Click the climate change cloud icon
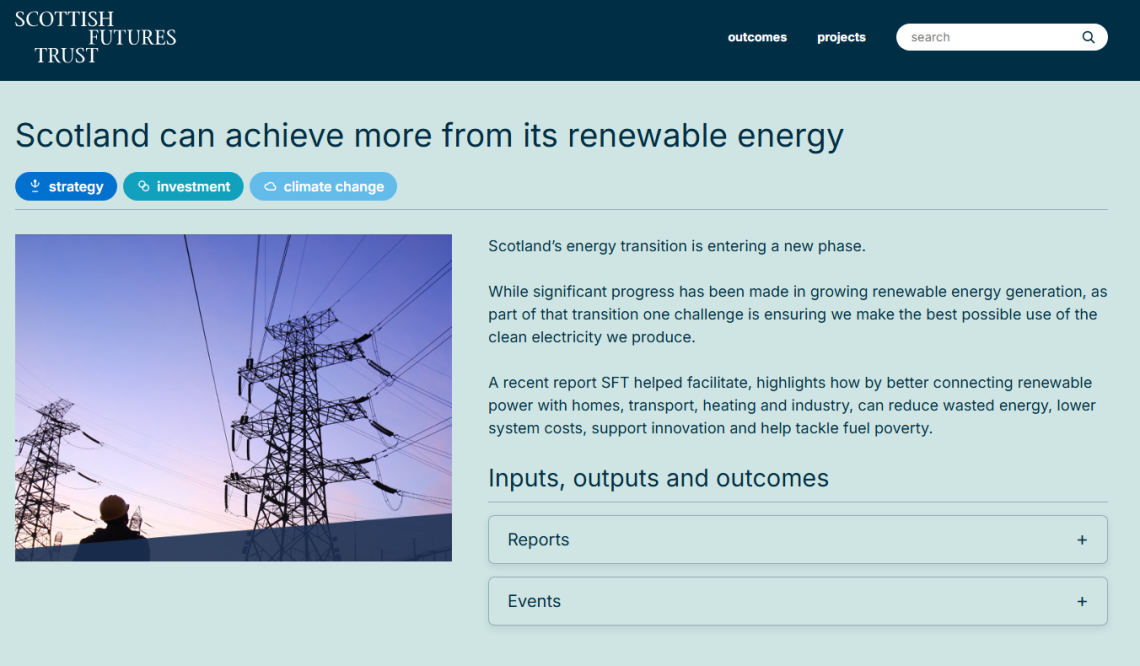 coord(270,187)
